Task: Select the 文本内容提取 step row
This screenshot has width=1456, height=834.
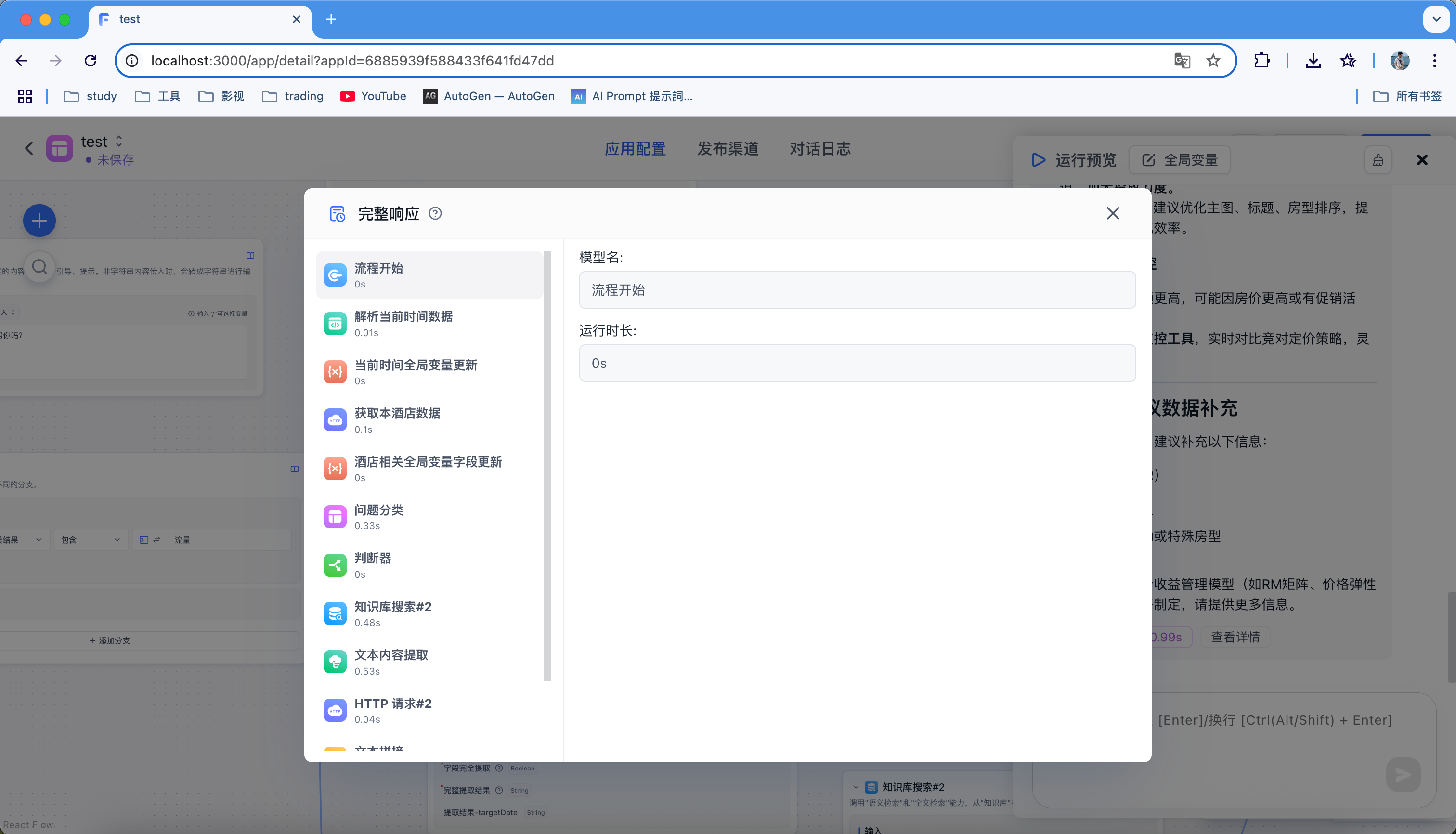Action: point(429,662)
